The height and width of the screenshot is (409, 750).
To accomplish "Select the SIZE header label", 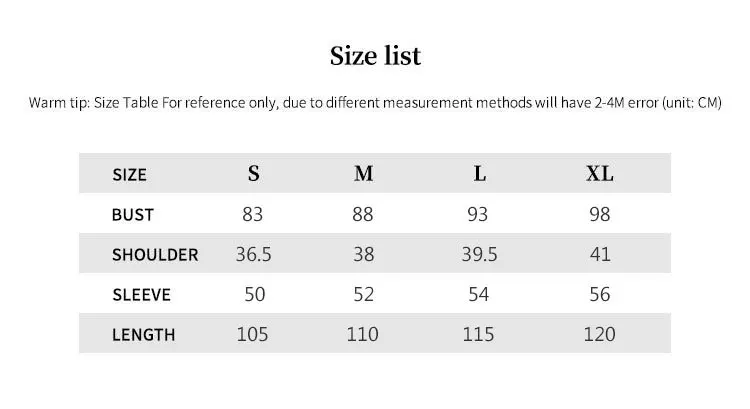I will (130, 175).
